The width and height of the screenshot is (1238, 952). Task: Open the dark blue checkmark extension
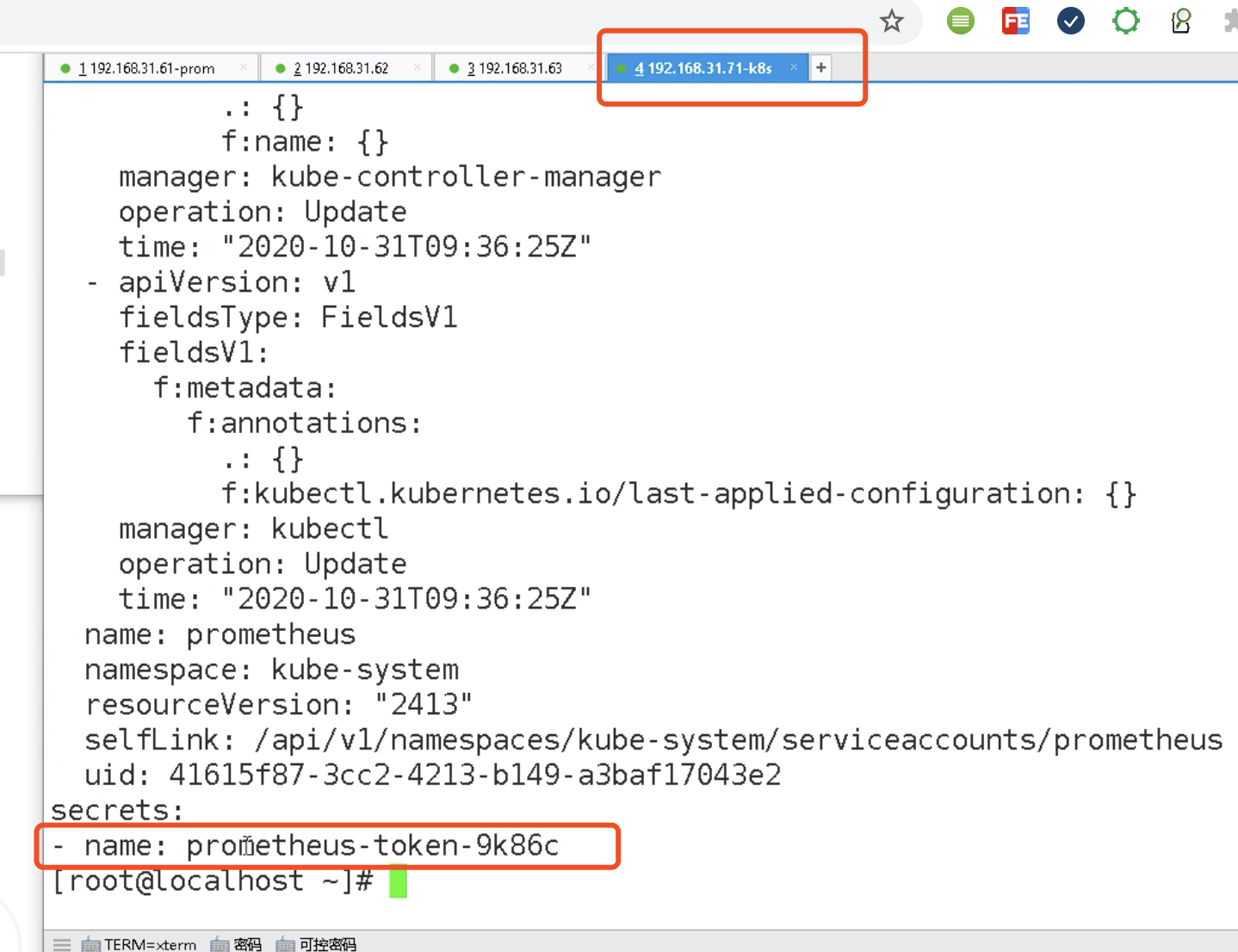coord(1071,21)
